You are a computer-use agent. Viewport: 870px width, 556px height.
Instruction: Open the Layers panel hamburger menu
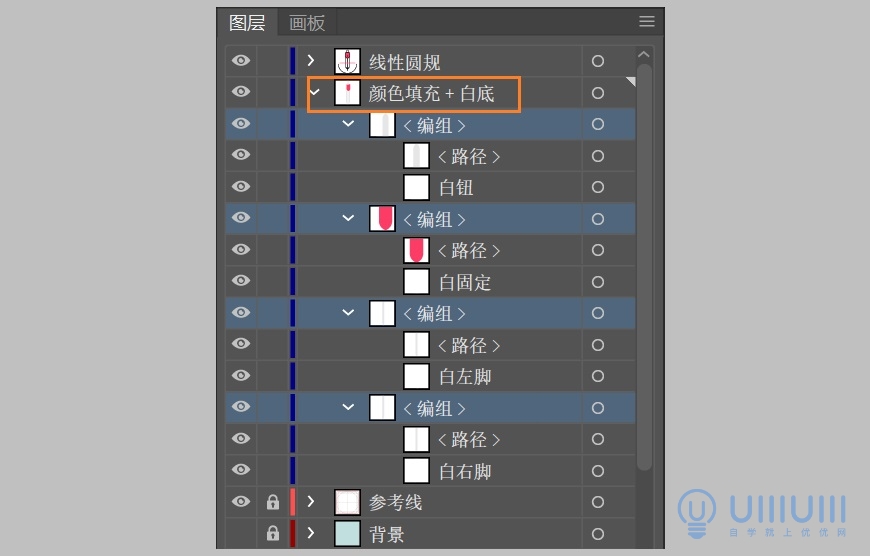pos(646,22)
